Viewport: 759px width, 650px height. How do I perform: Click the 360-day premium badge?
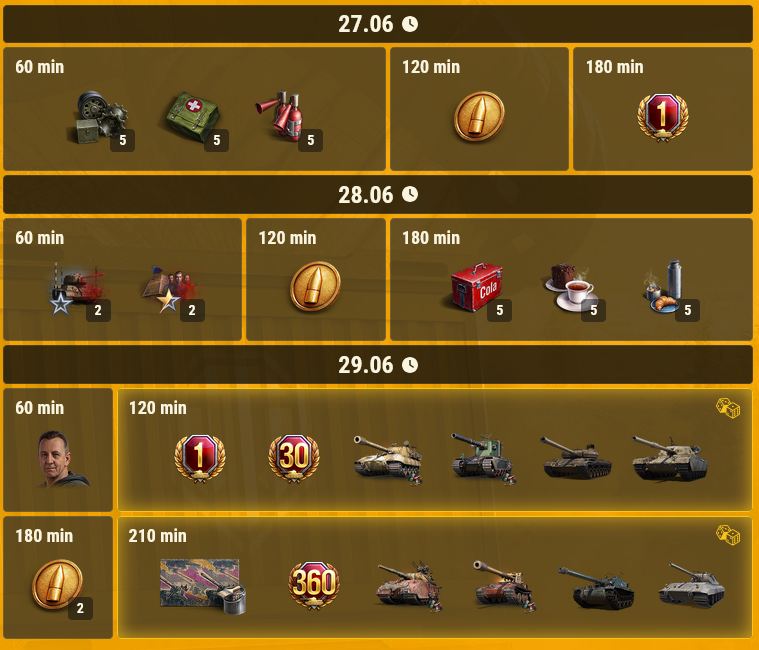314,585
